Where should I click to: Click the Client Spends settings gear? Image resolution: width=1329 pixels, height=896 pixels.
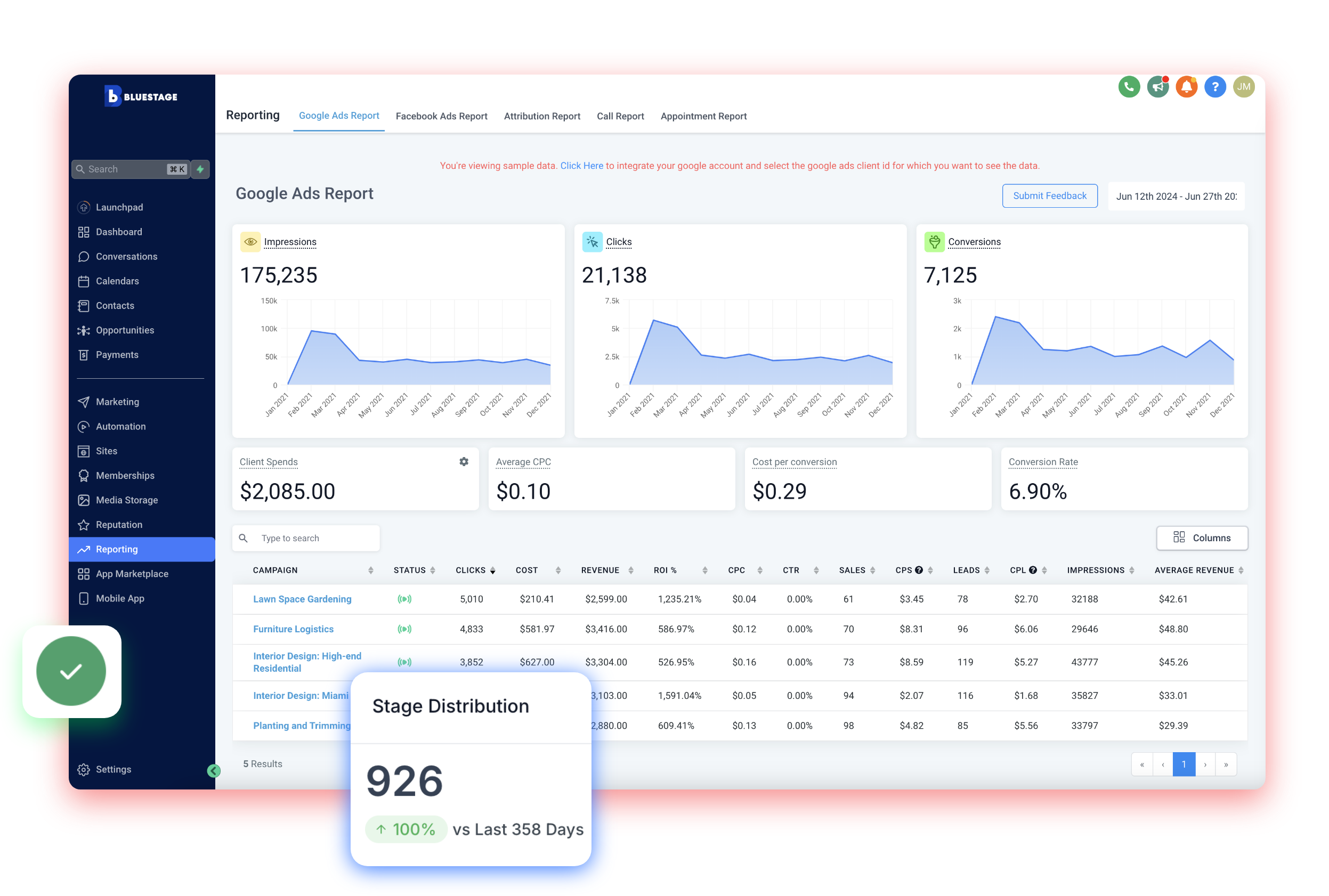coord(464,462)
